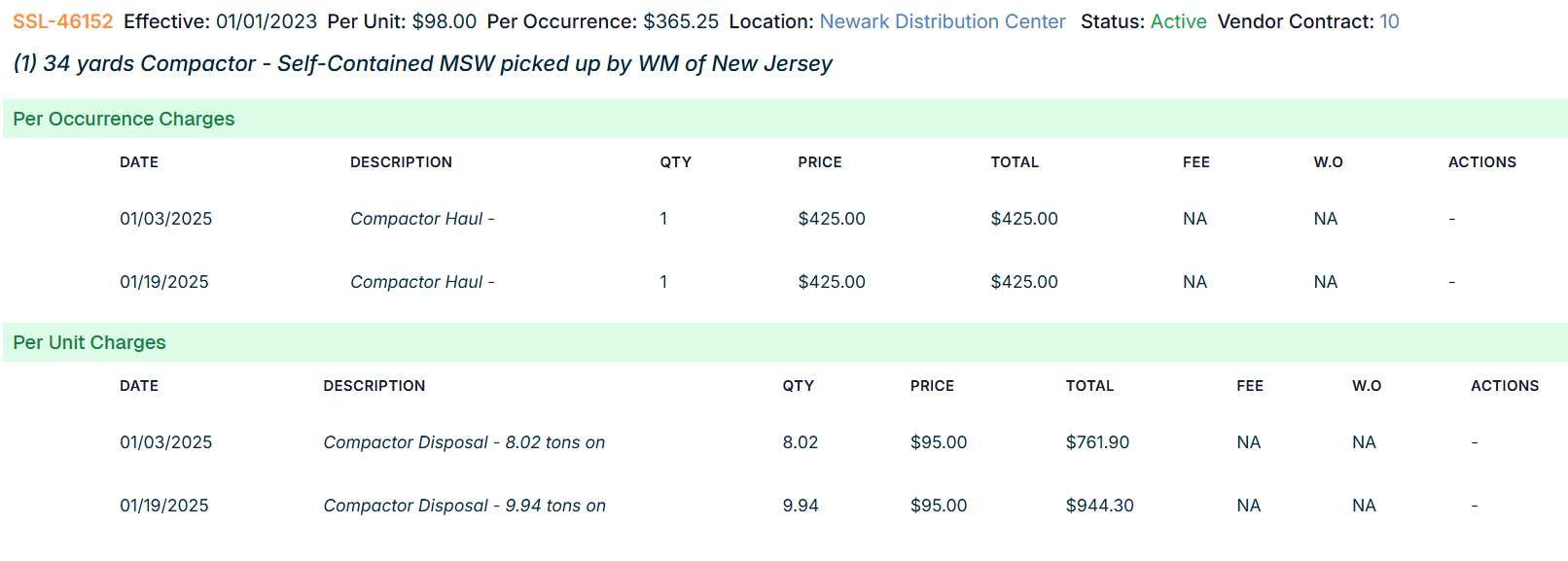Viewport: 1568px width, 561px height.
Task: Click the Per Occurrence table's W.O header
Action: tap(1328, 162)
